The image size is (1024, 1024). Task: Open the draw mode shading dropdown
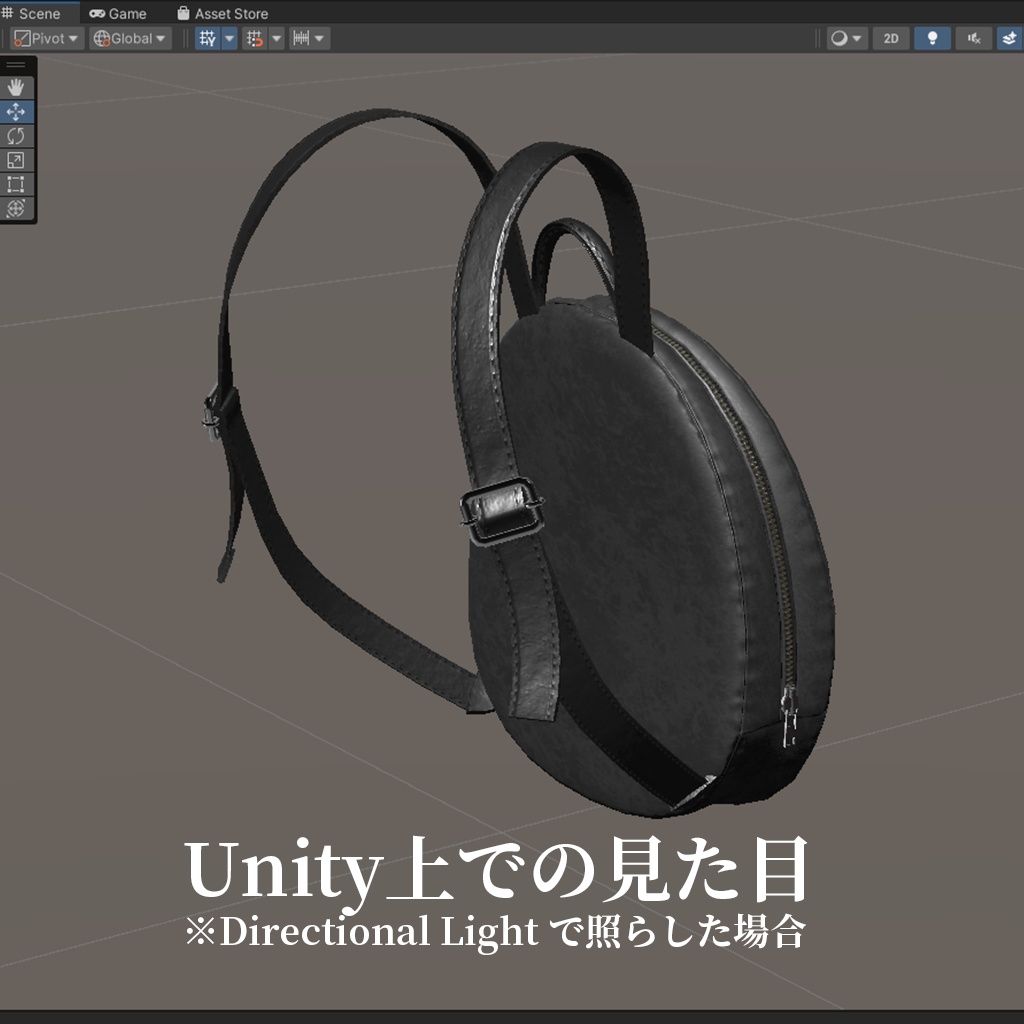846,39
